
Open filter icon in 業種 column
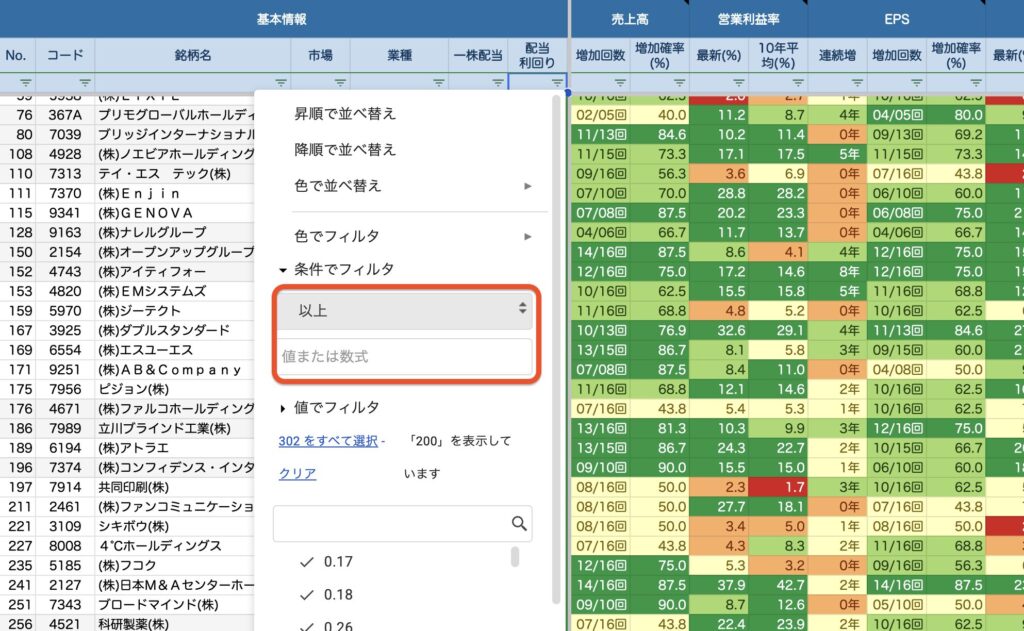click(438, 82)
